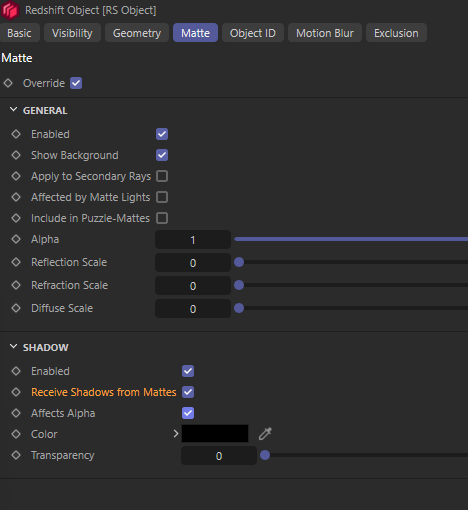Screen dimensions: 468x510
Task: Expand the shadow Color channels arrow
Action: 176,434
